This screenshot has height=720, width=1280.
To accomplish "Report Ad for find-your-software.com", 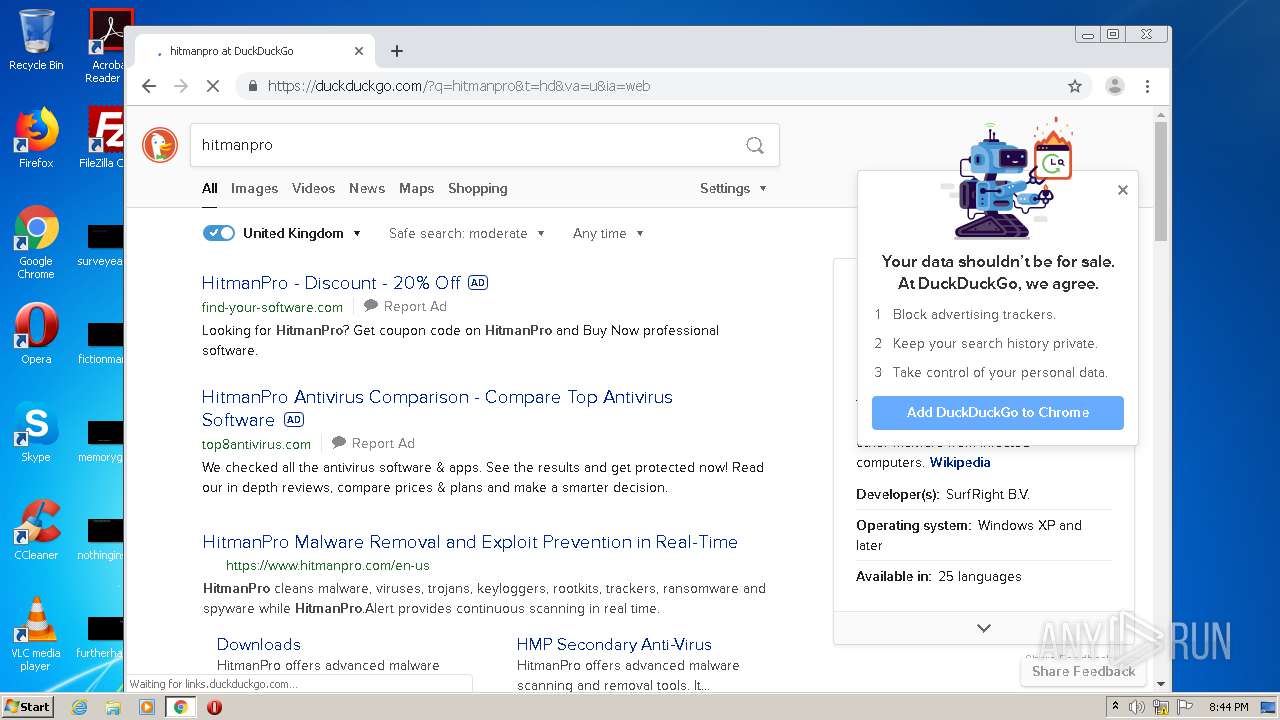I will [405, 307].
